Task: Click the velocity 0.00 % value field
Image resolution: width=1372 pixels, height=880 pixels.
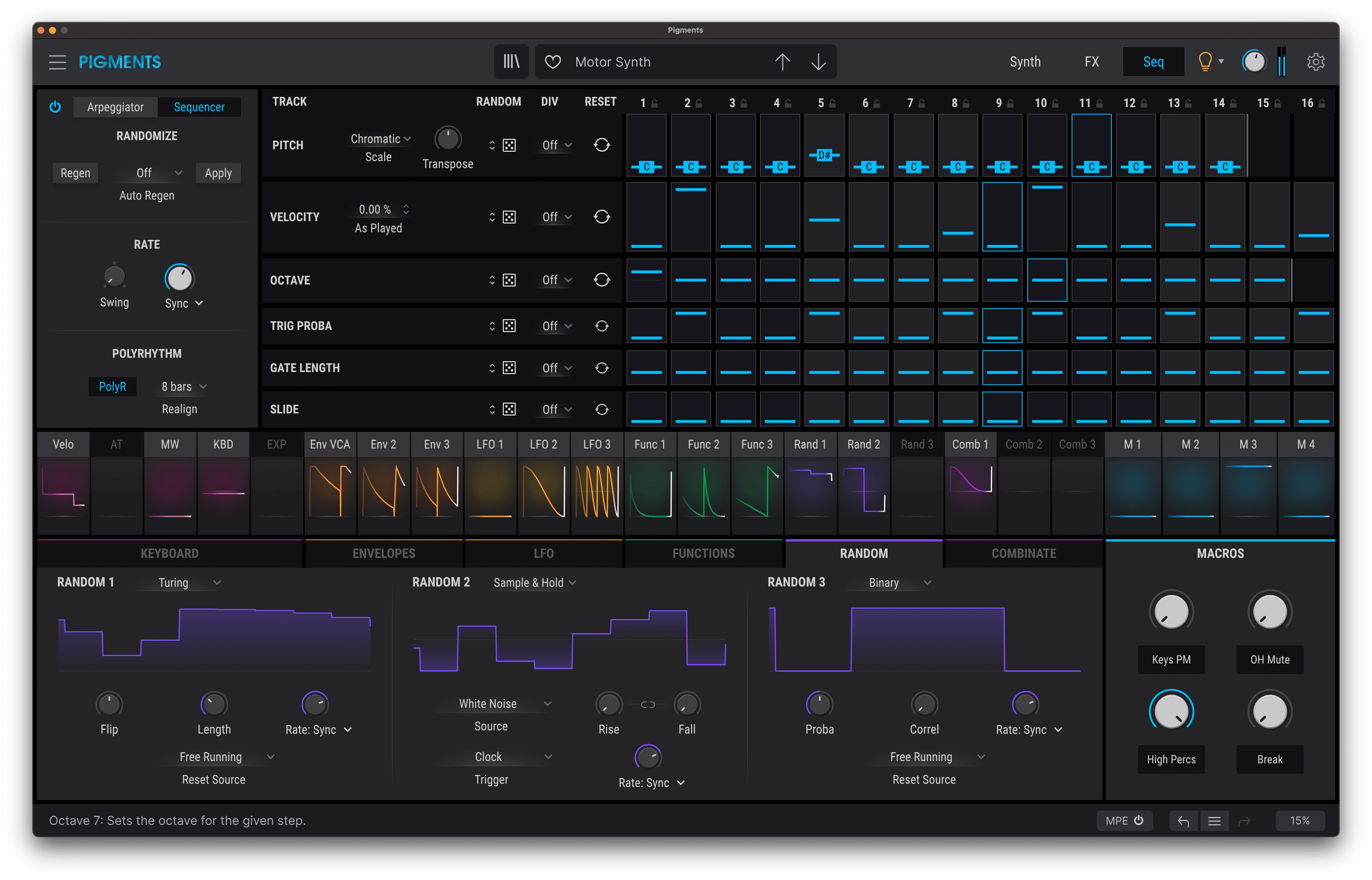Action: (379, 209)
